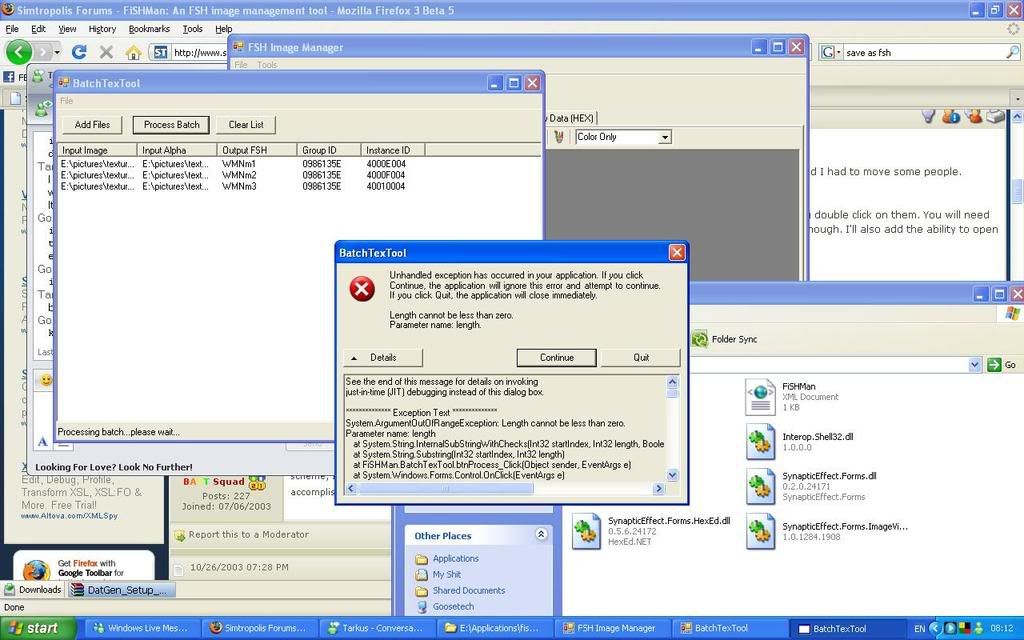Screen dimensions: 1024x640
Task: Switch to Windows Live Messenger taskbar button
Action: coord(142,628)
